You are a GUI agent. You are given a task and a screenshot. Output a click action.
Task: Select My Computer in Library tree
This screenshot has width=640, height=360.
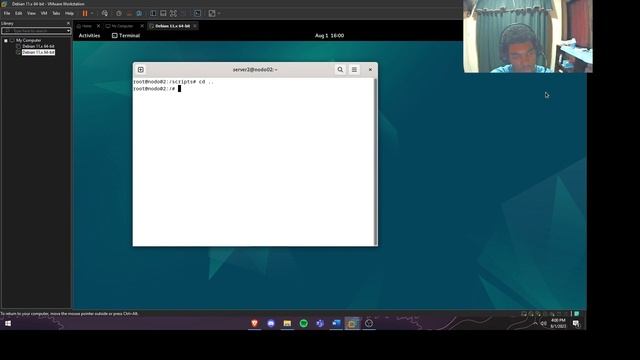[29, 40]
